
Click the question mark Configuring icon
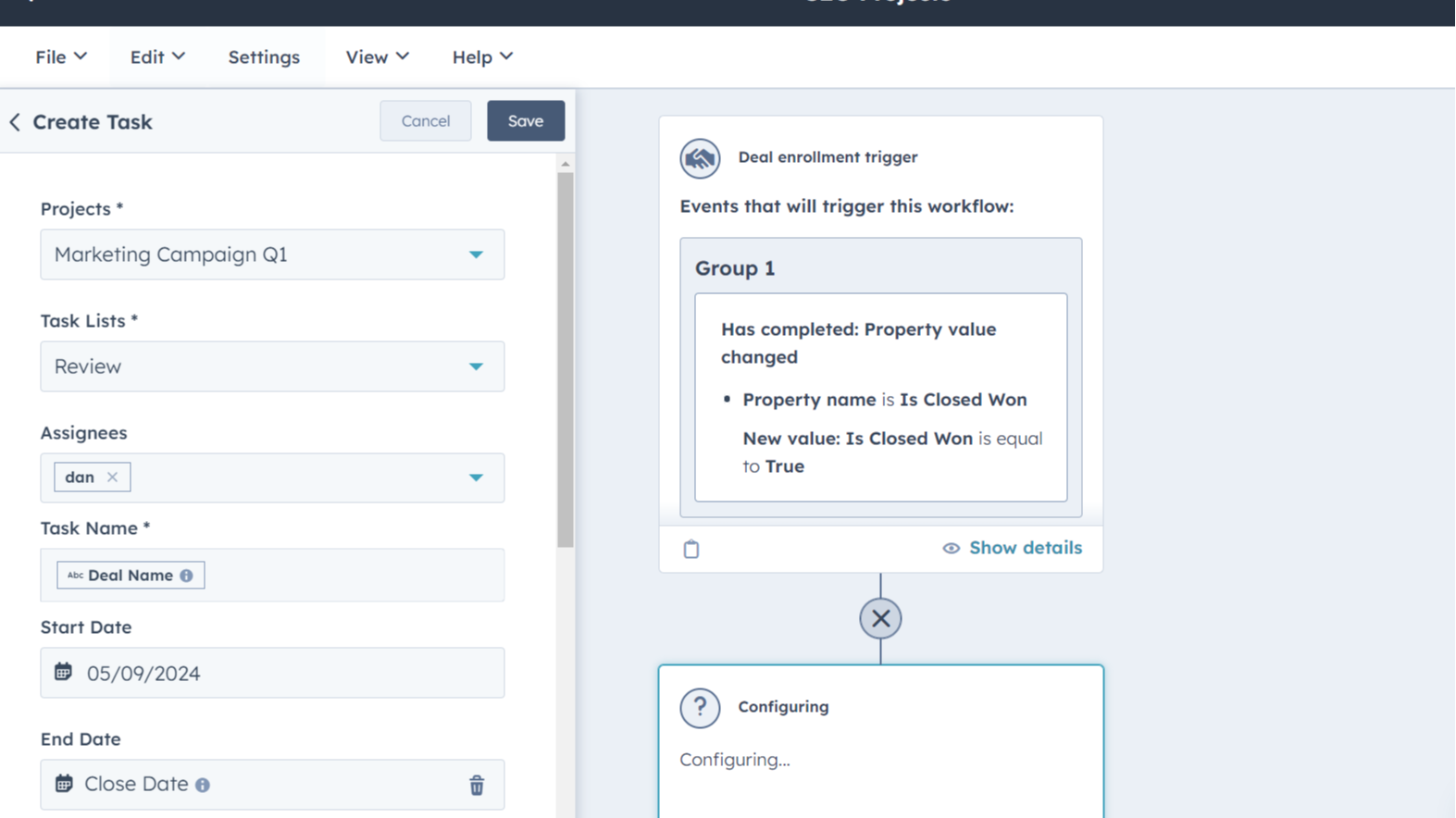pos(700,708)
